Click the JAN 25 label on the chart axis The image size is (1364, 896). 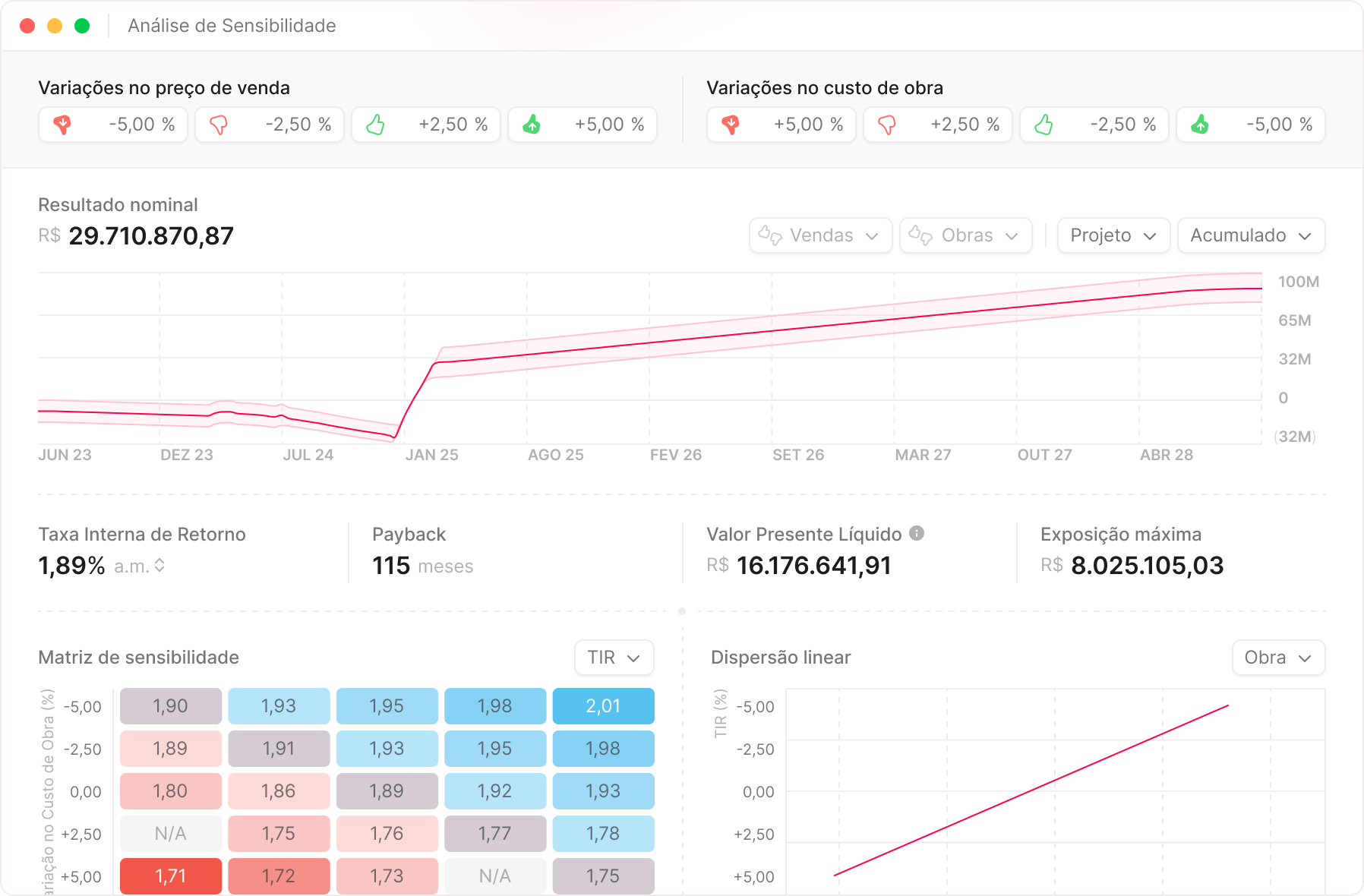[x=432, y=455]
